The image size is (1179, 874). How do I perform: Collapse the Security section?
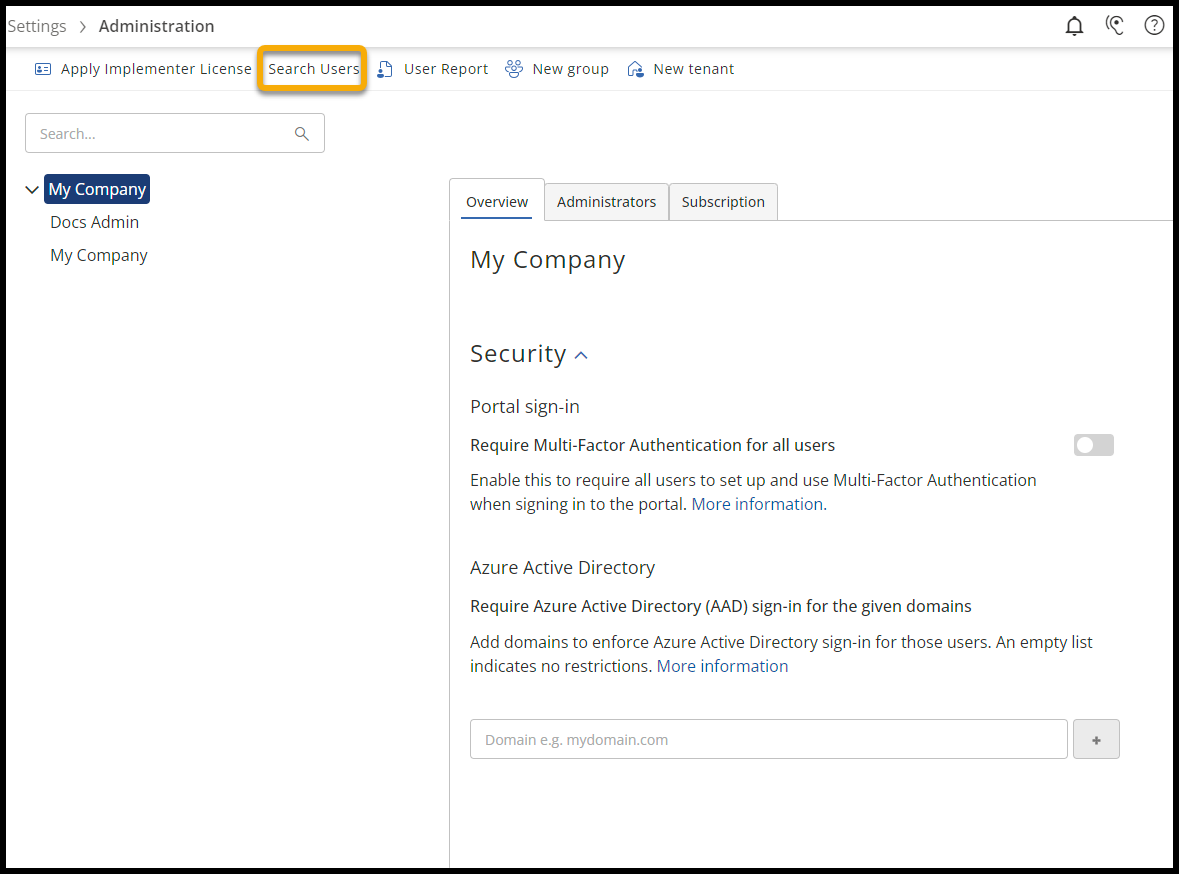(x=581, y=355)
